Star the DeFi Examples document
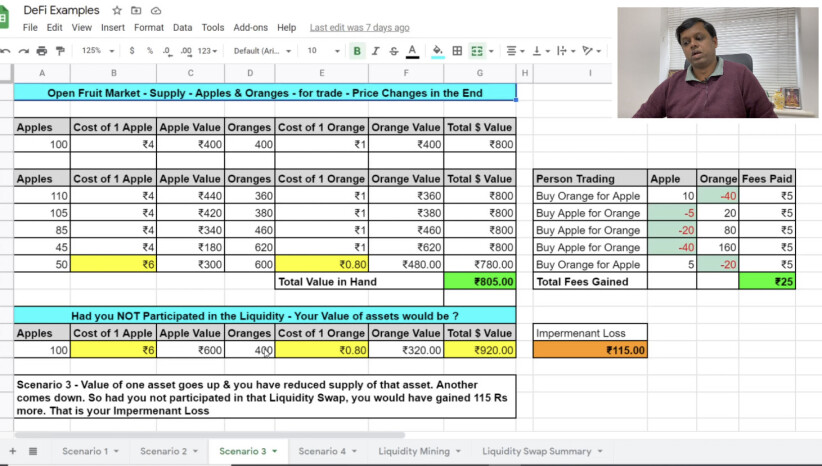 click(x=117, y=10)
